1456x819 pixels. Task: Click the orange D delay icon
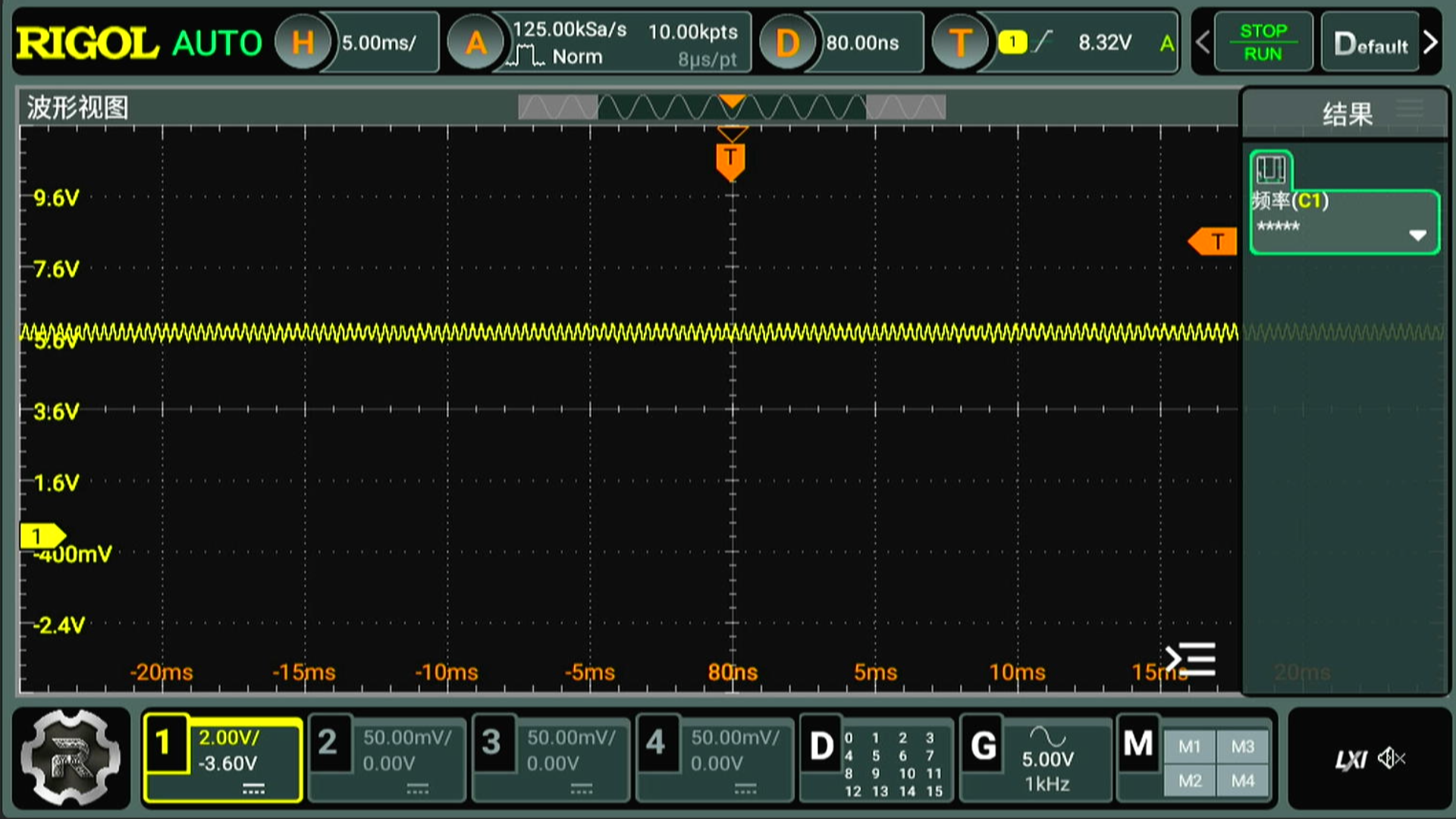787,42
